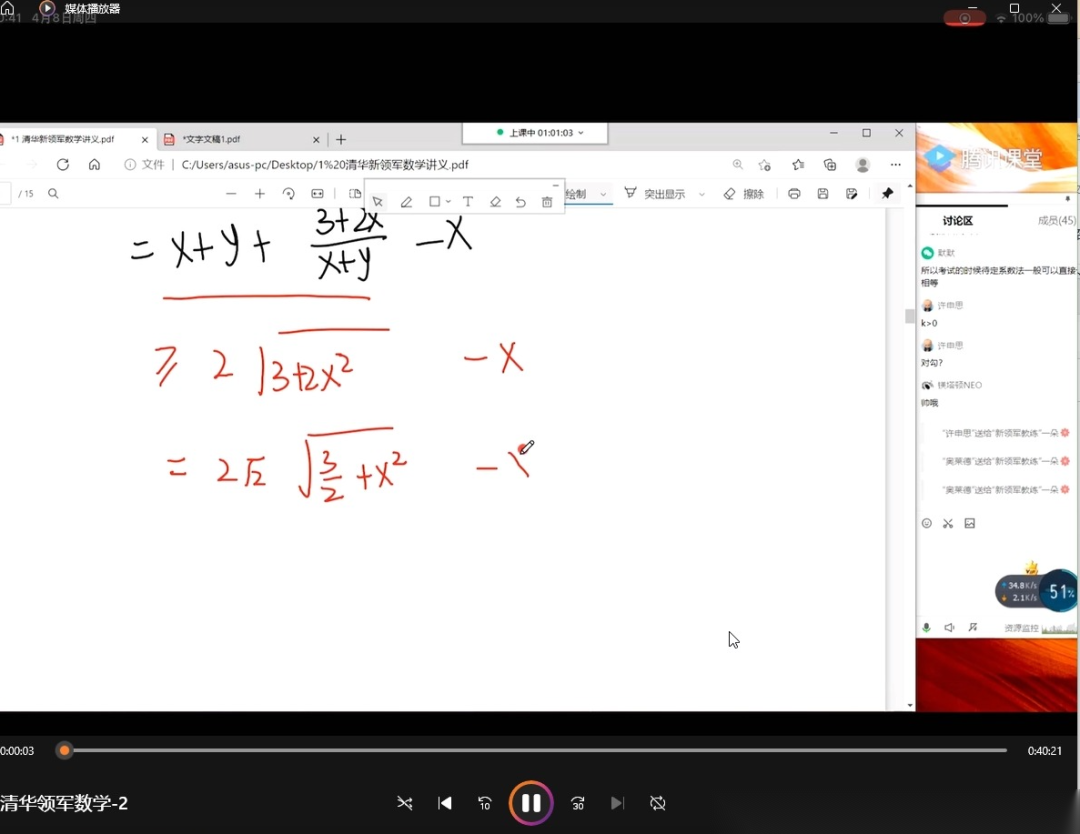The height and width of the screenshot is (834, 1080).
Task: Expand the 上课中 class status dropdown
Action: (581, 133)
